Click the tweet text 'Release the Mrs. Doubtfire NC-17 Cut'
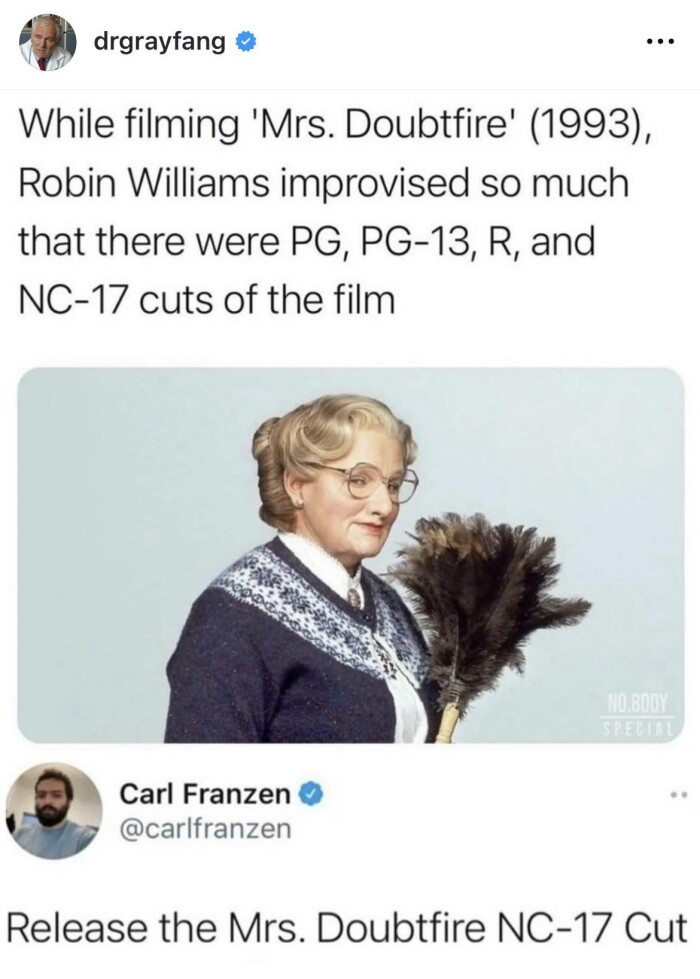The image size is (700, 979). click(348, 928)
